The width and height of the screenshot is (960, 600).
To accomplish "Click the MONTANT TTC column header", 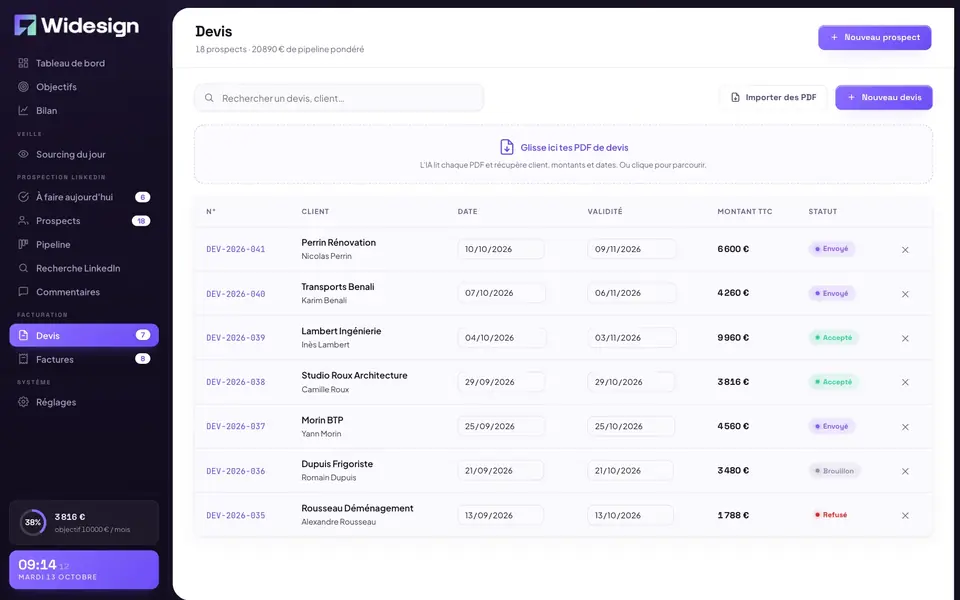I will coord(744,211).
